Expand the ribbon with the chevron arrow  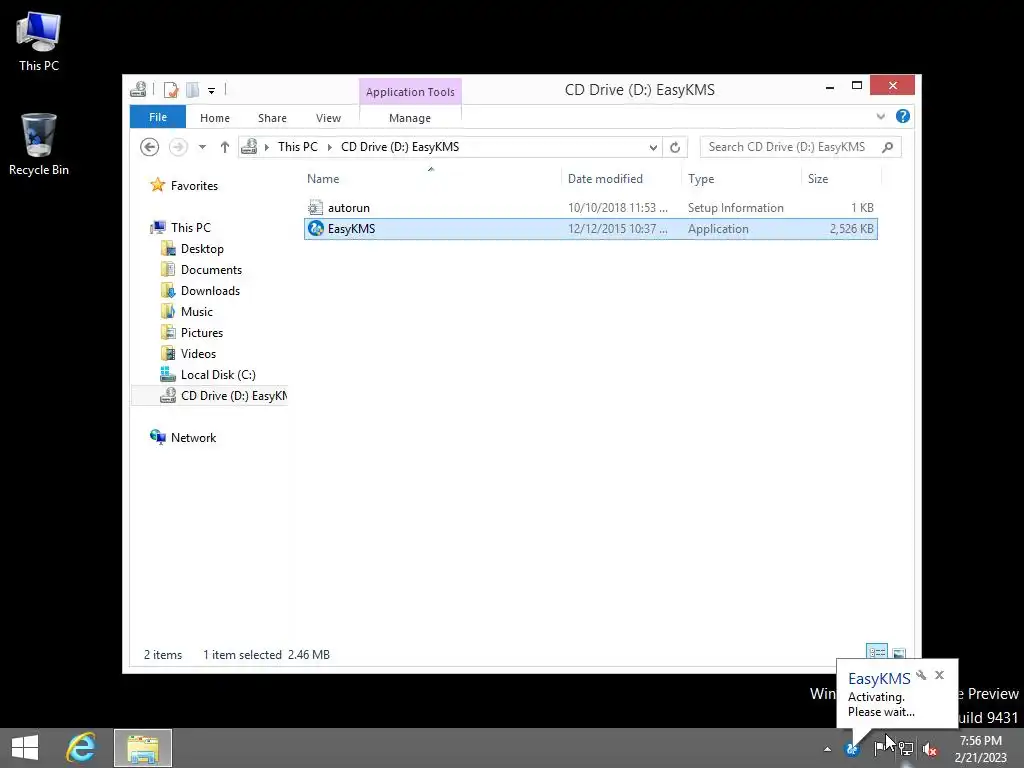coord(880,117)
